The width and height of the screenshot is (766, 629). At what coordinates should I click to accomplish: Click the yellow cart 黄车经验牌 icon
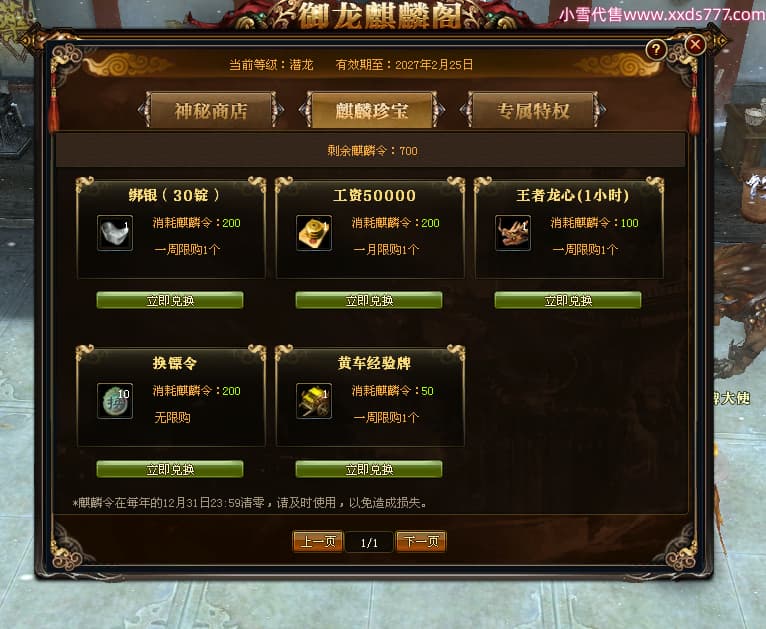[314, 401]
